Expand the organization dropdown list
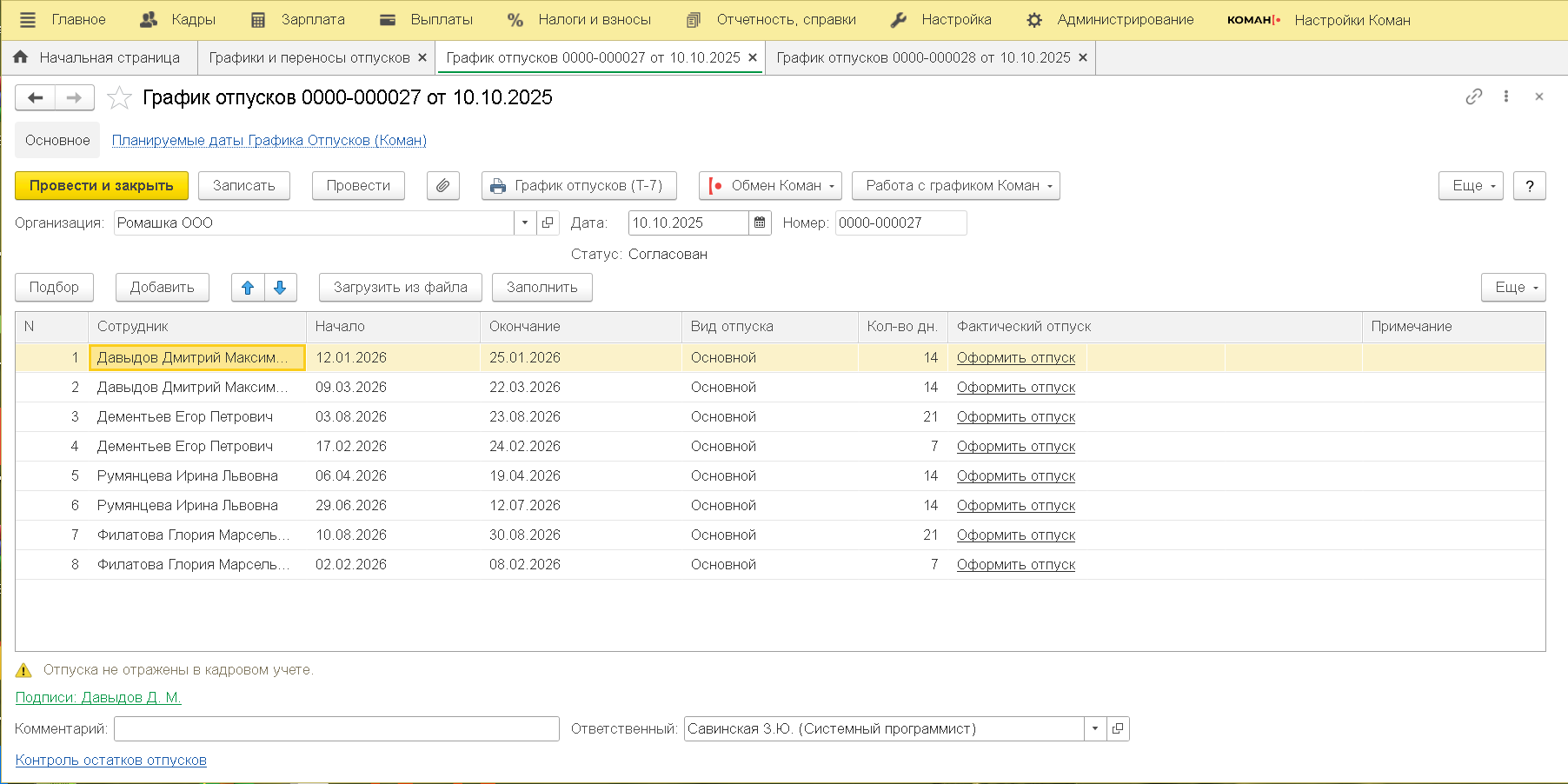Image resolution: width=1568 pixels, height=784 pixels. pyautogui.click(x=525, y=223)
